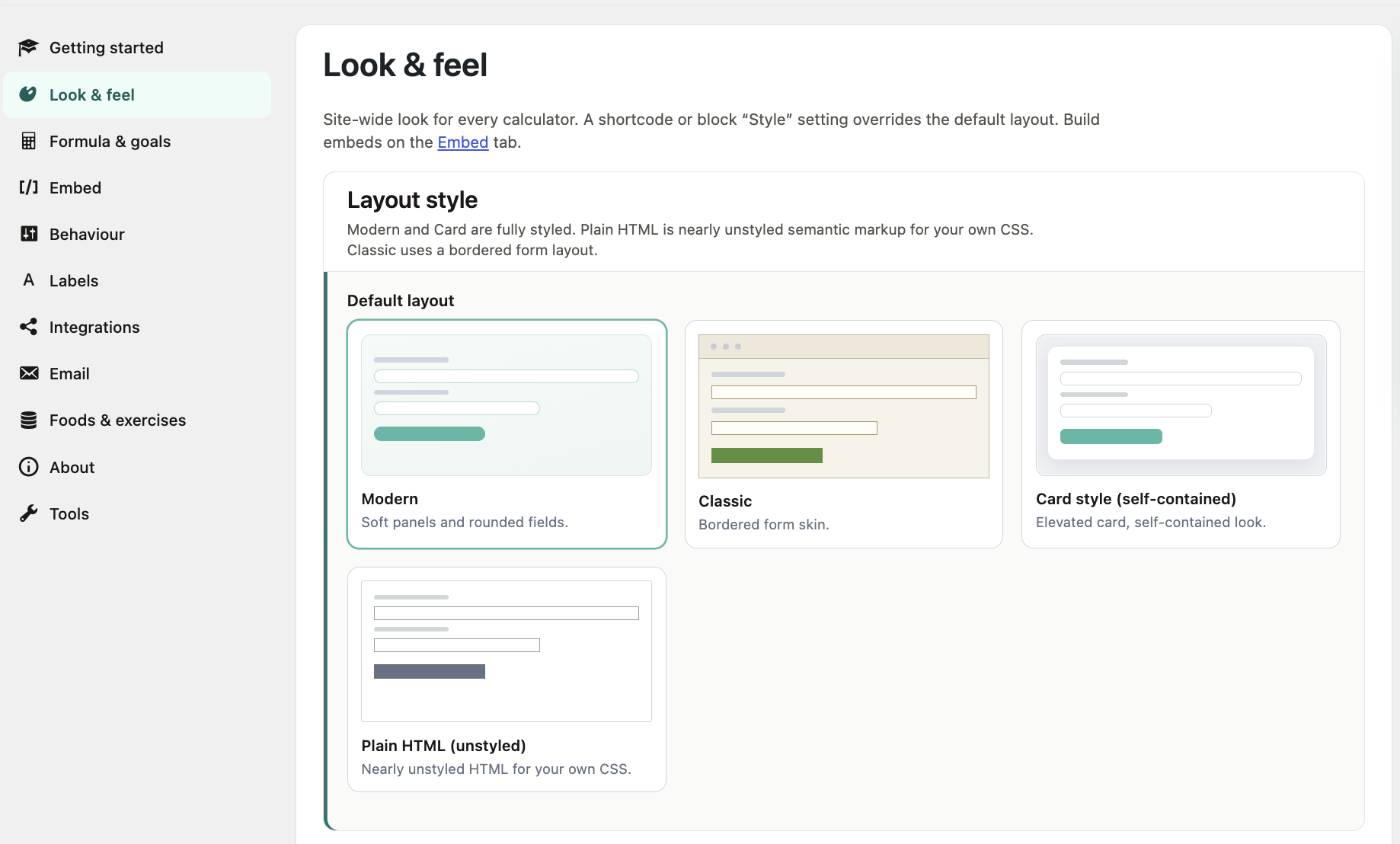The width and height of the screenshot is (1400, 844).
Task: Click the Layout style heading
Action: coord(412,200)
